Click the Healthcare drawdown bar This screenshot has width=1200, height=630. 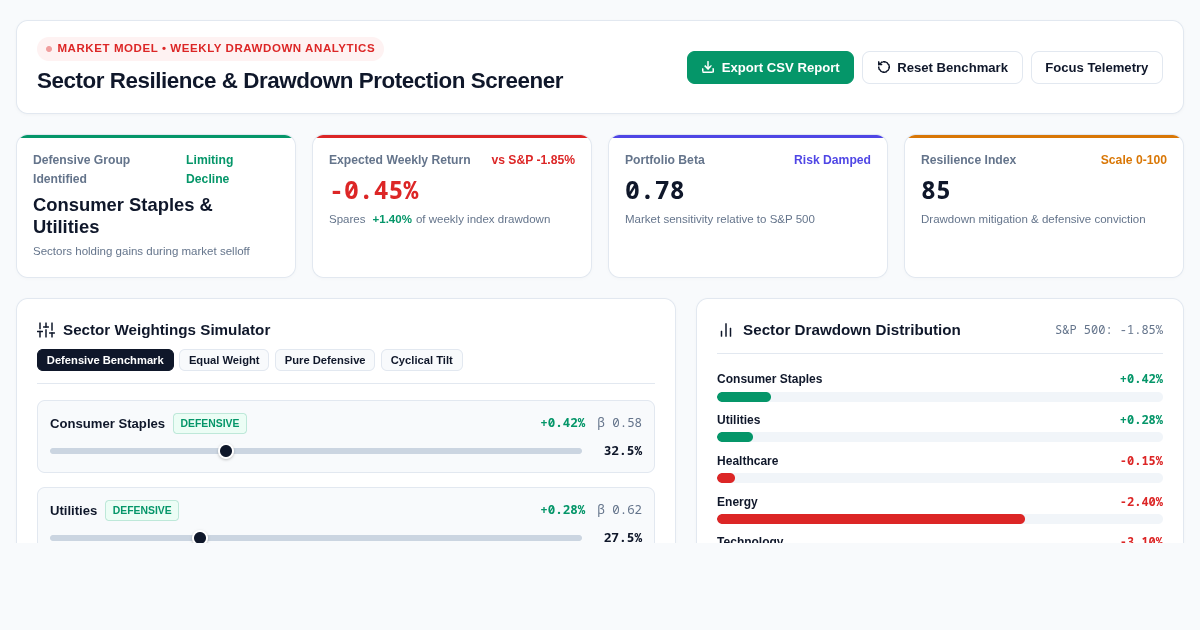[x=940, y=478]
